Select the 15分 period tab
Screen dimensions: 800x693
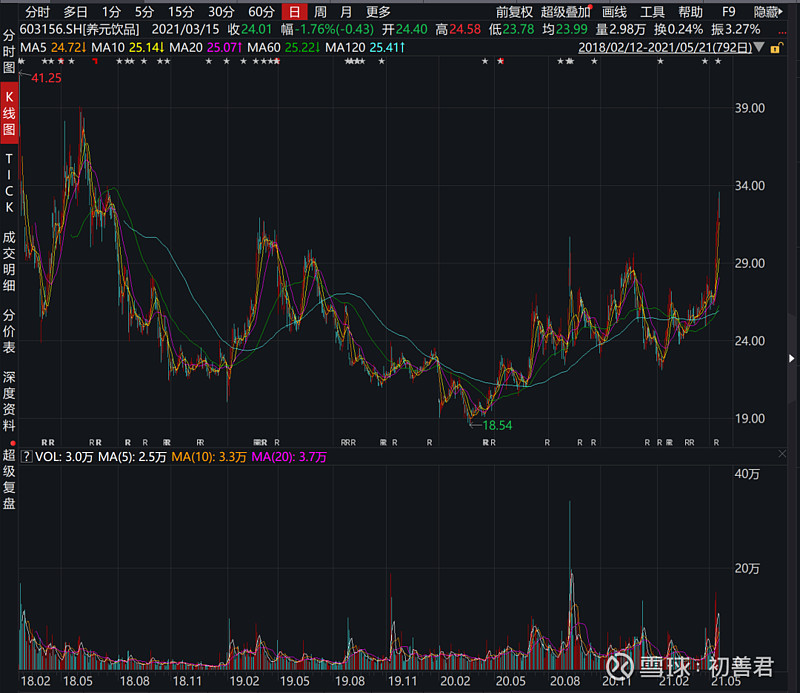tap(181, 12)
